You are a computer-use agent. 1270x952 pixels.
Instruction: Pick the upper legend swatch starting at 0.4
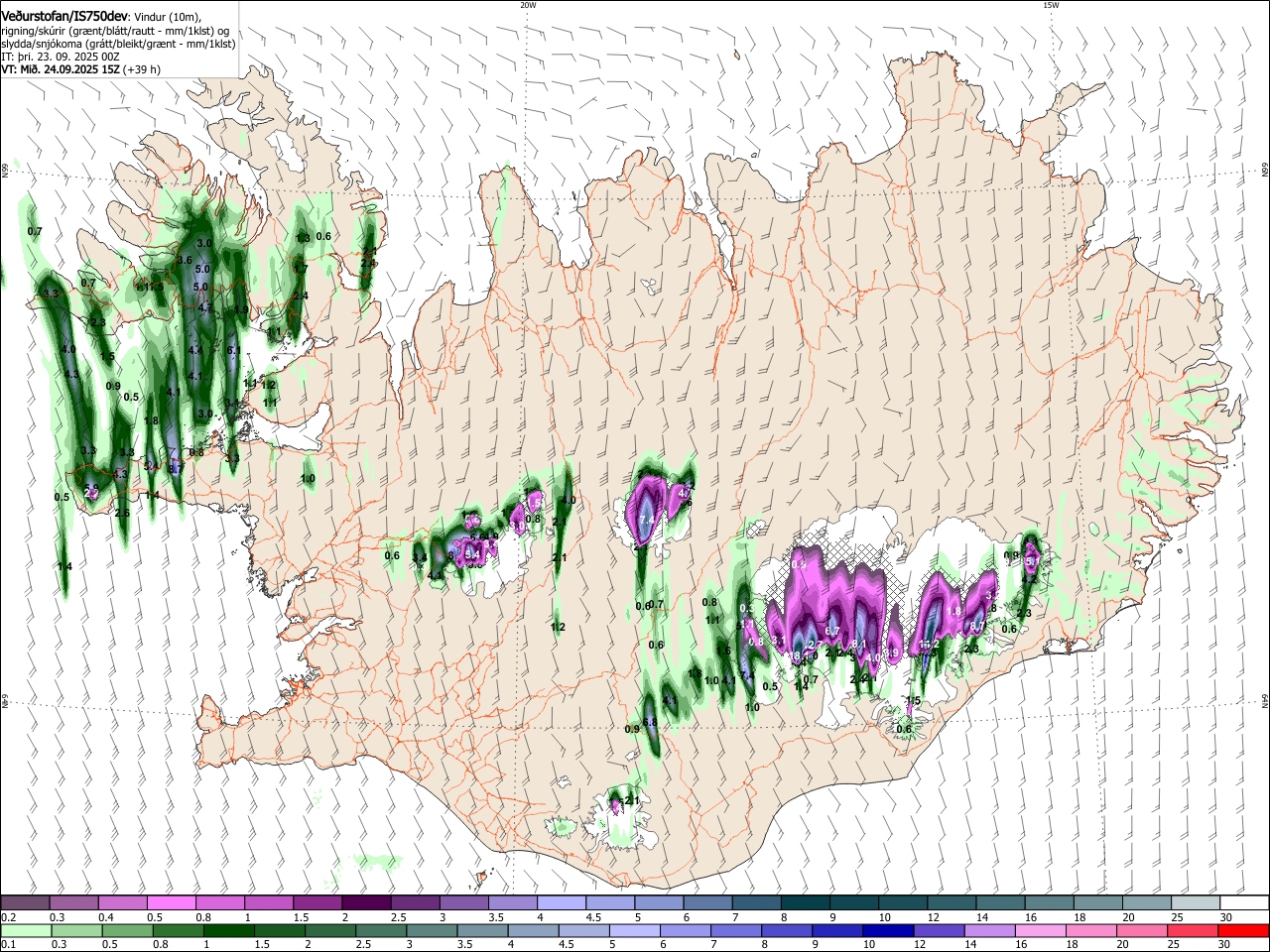122,902
